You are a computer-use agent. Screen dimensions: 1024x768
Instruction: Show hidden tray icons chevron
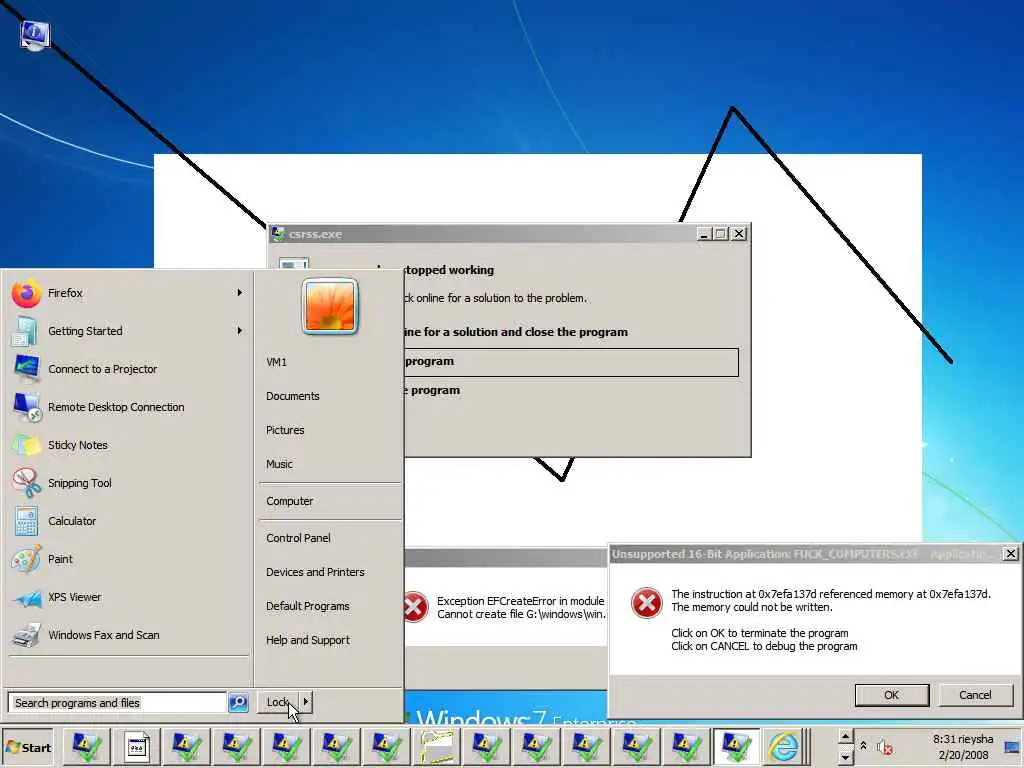[863, 745]
